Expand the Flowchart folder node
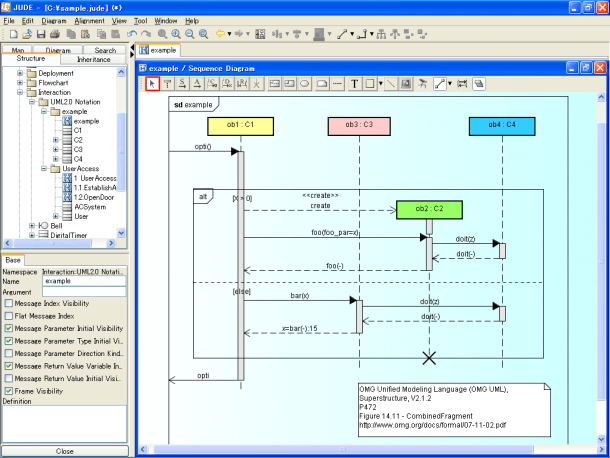Viewport: 610px width, 458px height. point(20,82)
